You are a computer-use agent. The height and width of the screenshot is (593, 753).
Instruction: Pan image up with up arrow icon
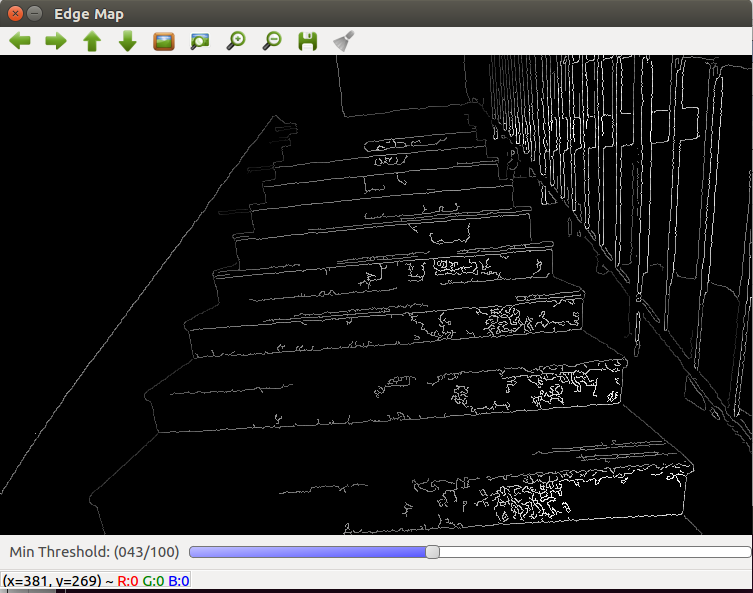[92, 41]
